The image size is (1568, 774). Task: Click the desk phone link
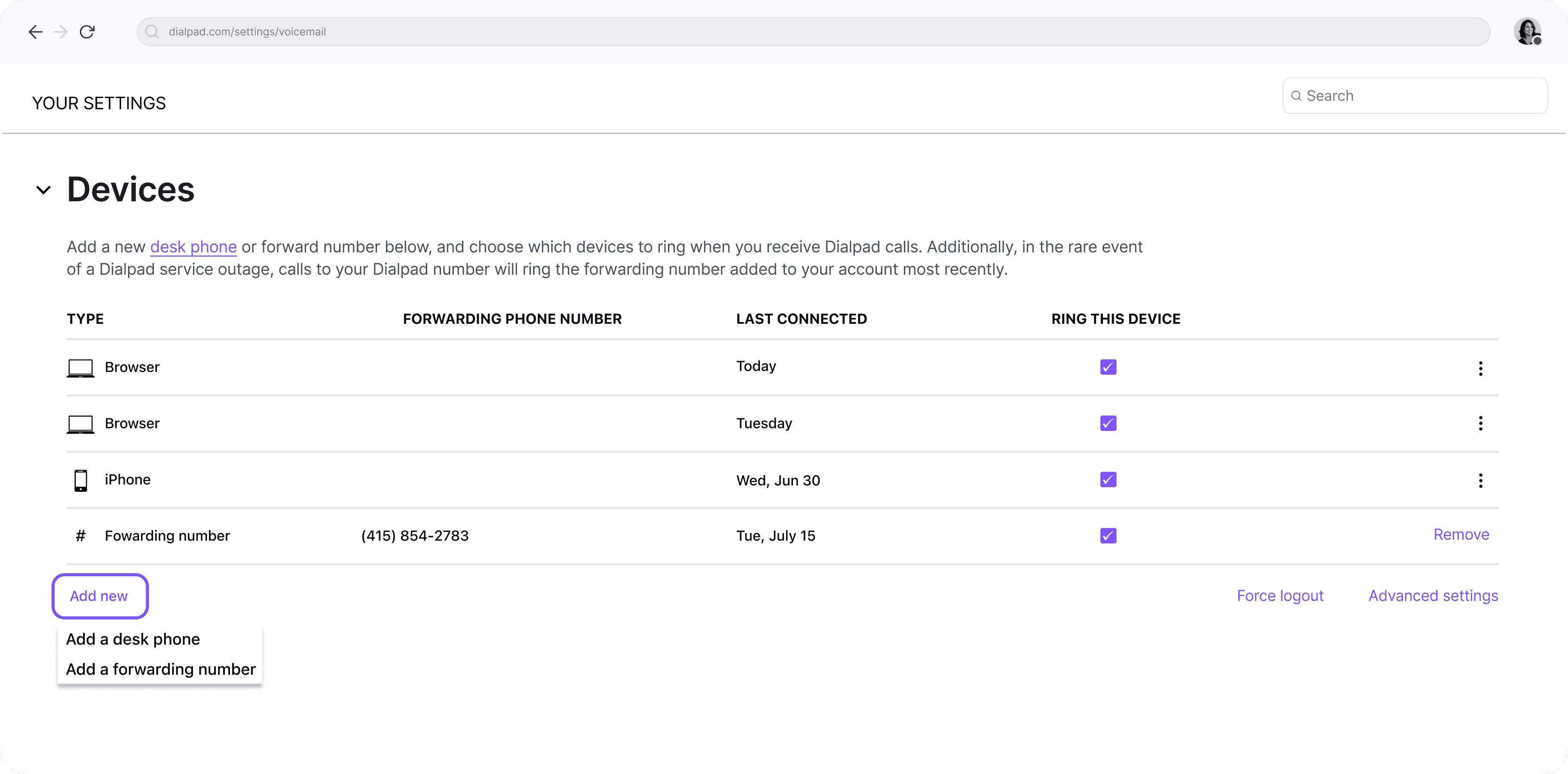[x=193, y=247]
